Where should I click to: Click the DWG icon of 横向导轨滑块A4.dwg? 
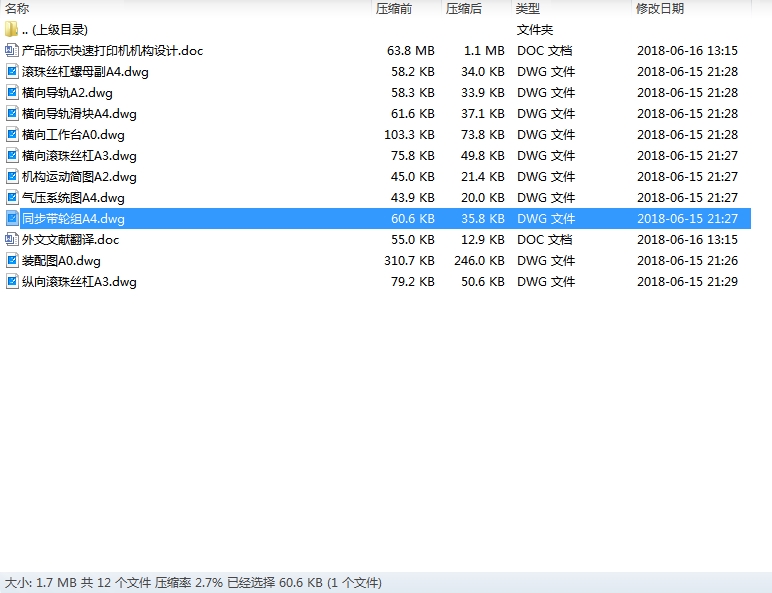(x=12, y=113)
